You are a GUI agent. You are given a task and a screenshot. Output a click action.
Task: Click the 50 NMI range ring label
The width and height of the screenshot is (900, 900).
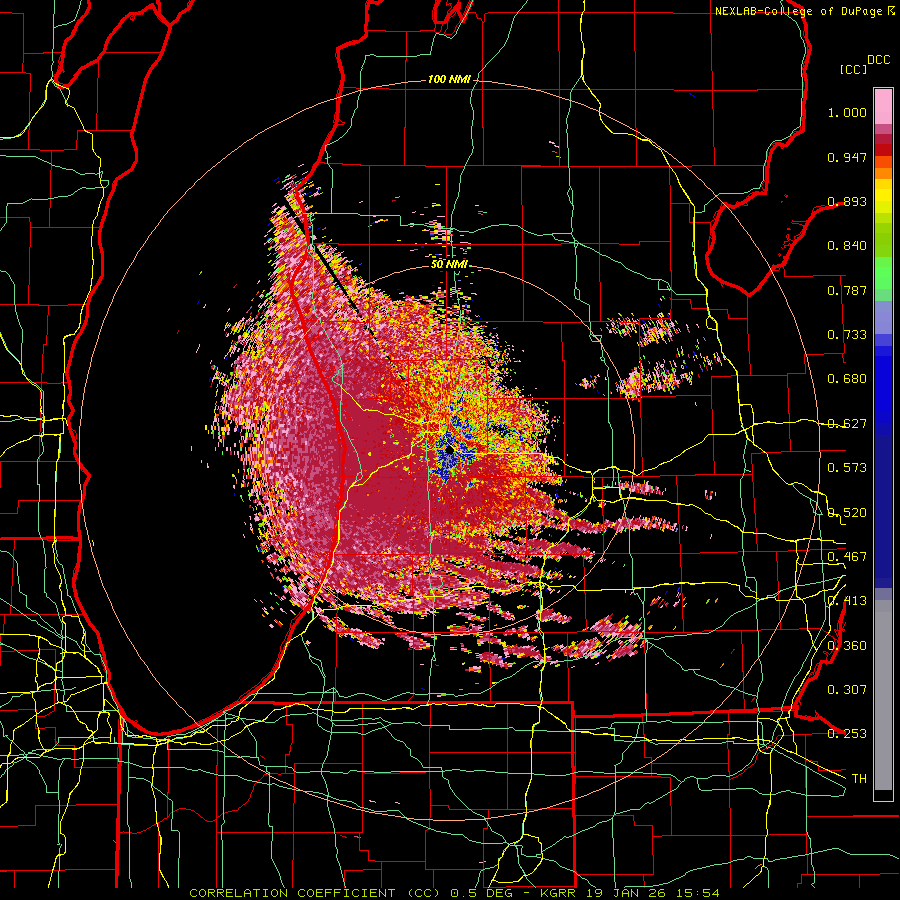point(449,264)
